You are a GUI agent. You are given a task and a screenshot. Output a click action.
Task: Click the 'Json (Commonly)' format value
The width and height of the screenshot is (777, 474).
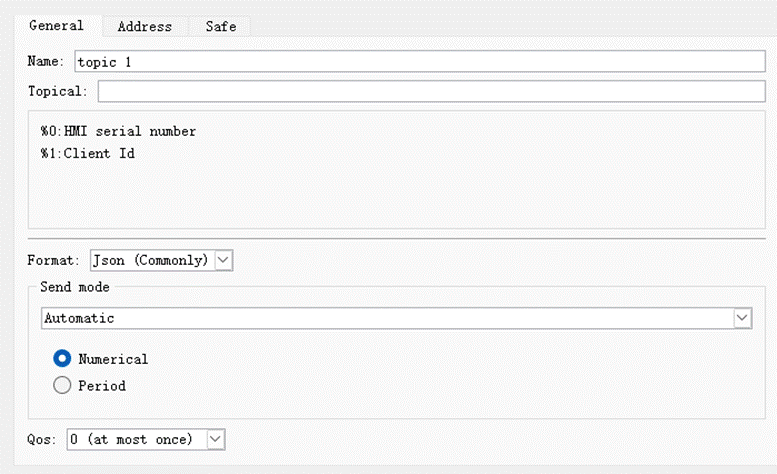tap(150, 260)
